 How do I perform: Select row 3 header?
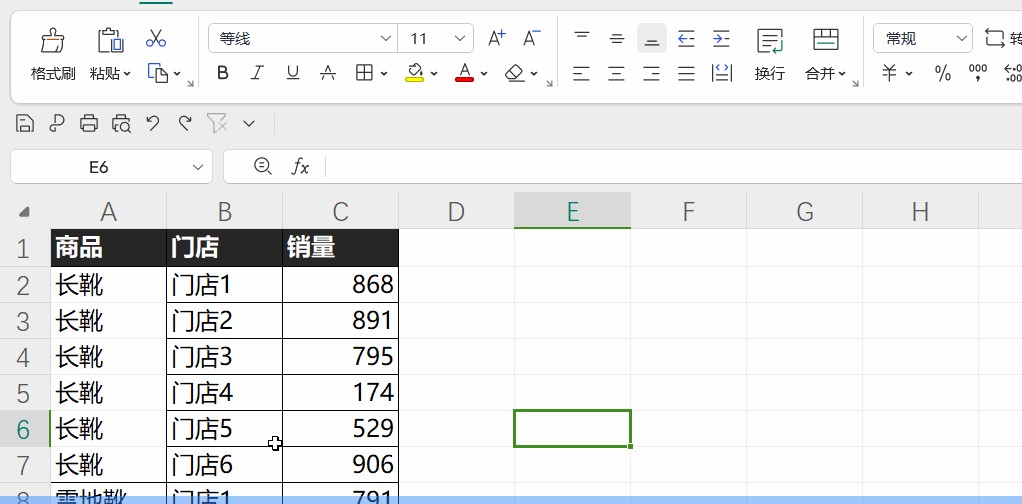(x=23, y=321)
